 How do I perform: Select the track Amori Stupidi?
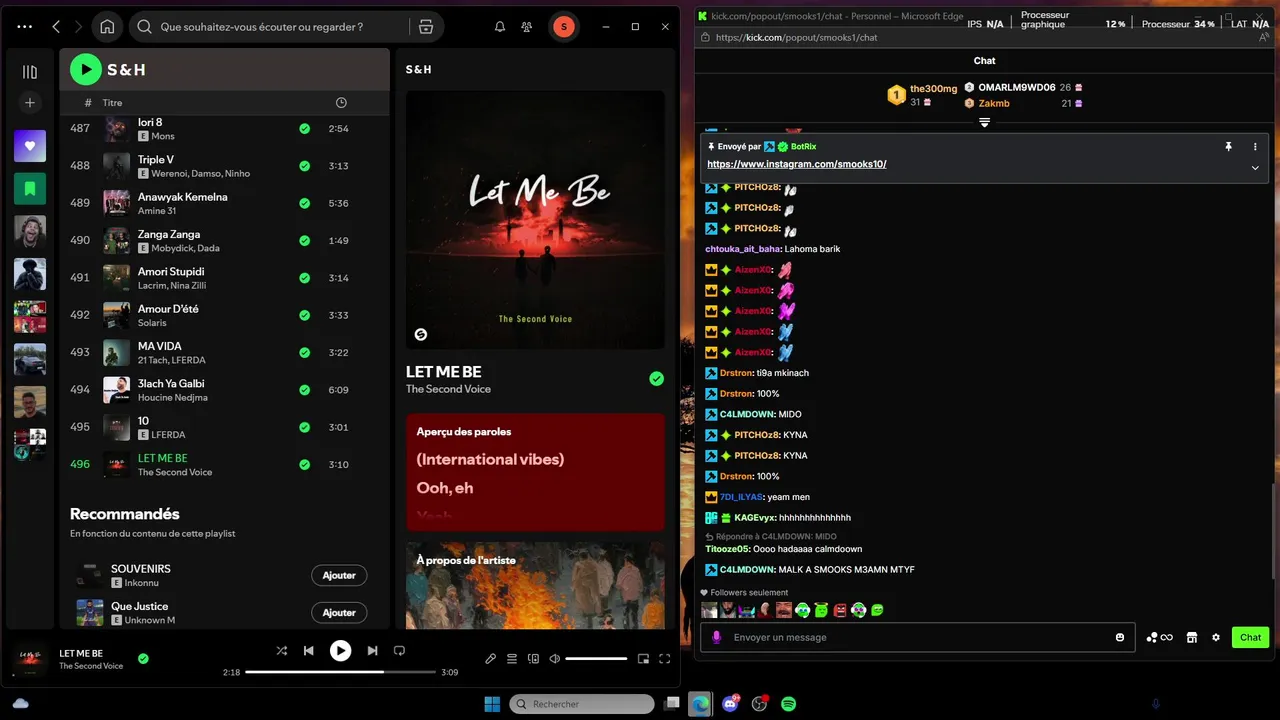[x=171, y=272]
